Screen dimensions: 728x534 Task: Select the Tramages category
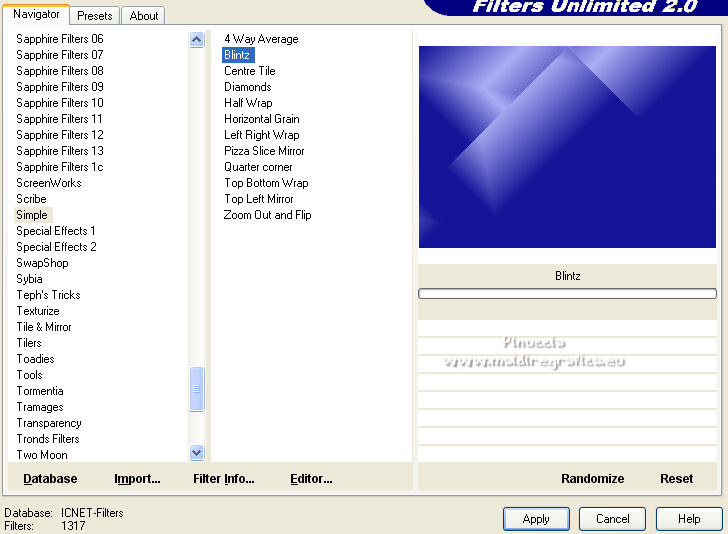(40, 407)
